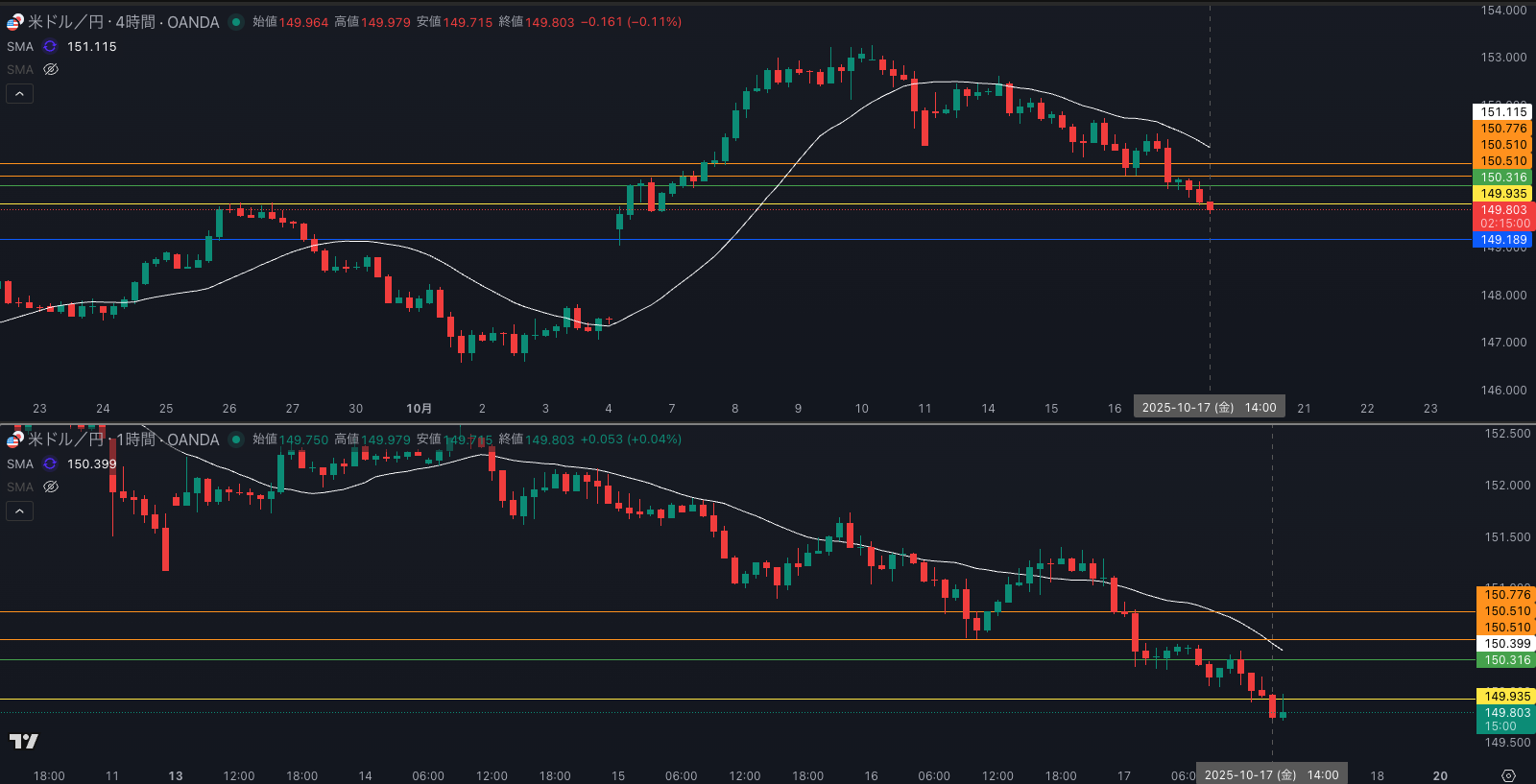Open chart settings hexagon icon at bottom right
The height and width of the screenshot is (784, 1536).
[x=1508, y=775]
